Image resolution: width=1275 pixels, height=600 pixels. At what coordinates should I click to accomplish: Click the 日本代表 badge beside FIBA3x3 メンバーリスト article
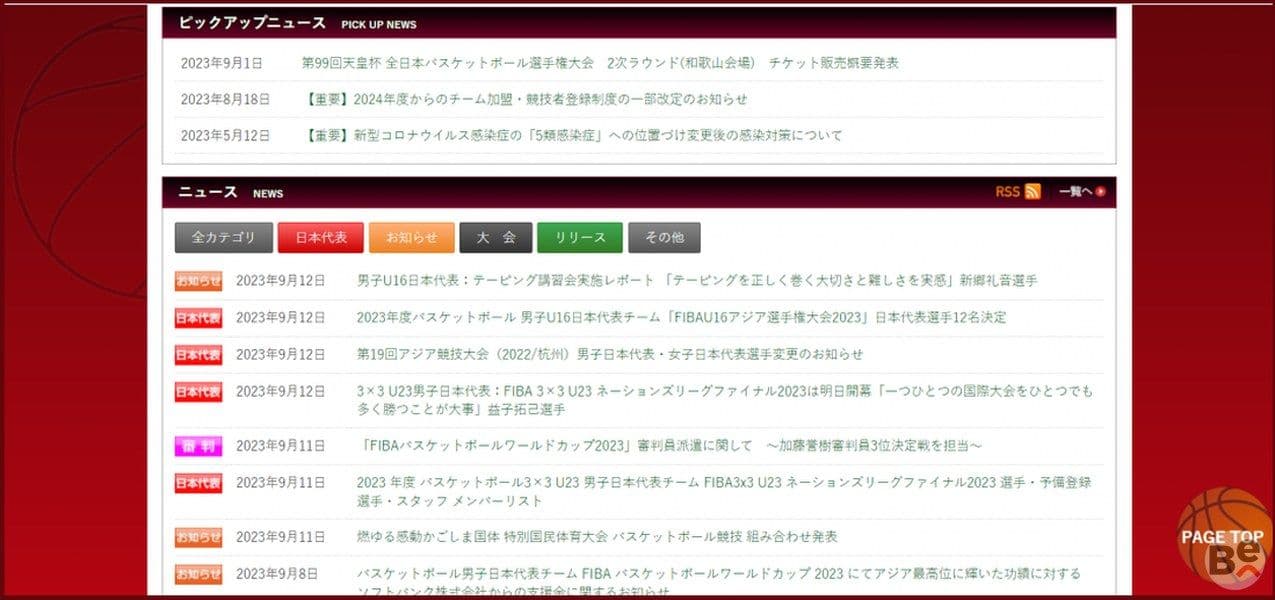click(x=198, y=482)
